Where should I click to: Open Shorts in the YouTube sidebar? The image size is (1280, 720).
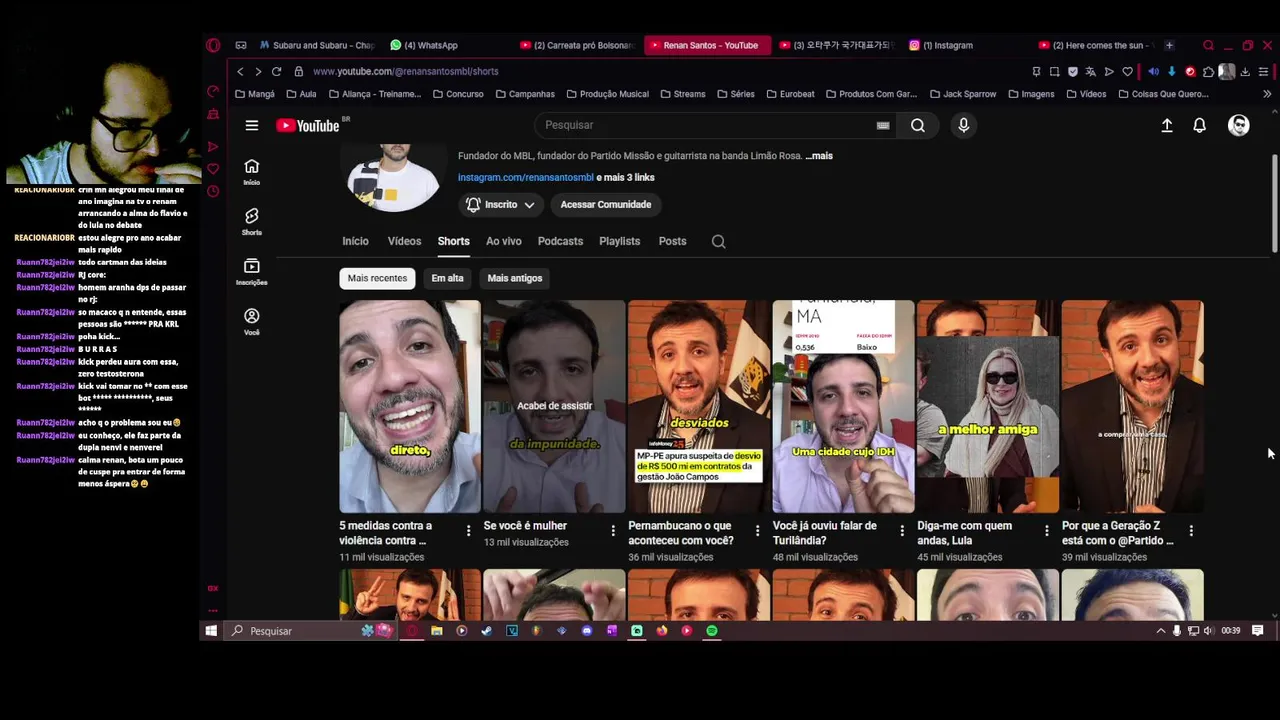point(252,221)
